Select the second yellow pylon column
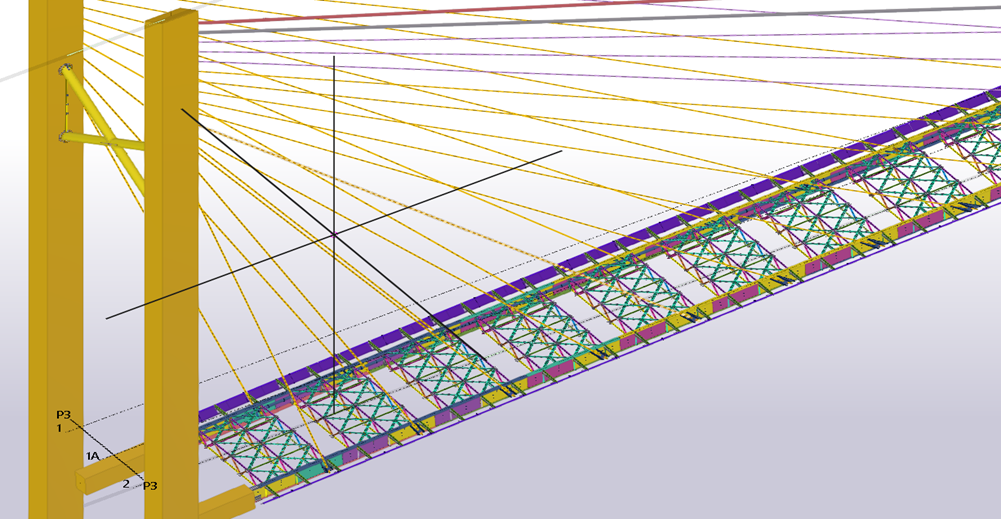This screenshot has width=1001, height=519. tap(170, 300)
